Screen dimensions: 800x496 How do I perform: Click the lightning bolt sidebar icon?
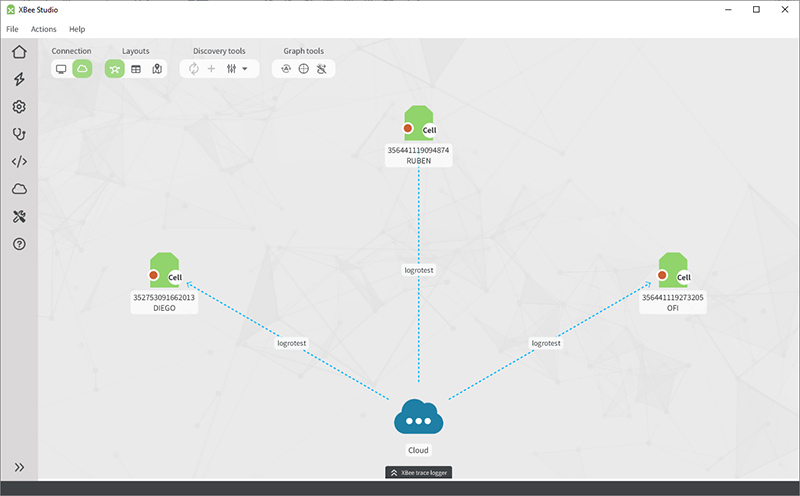[19, 79]
